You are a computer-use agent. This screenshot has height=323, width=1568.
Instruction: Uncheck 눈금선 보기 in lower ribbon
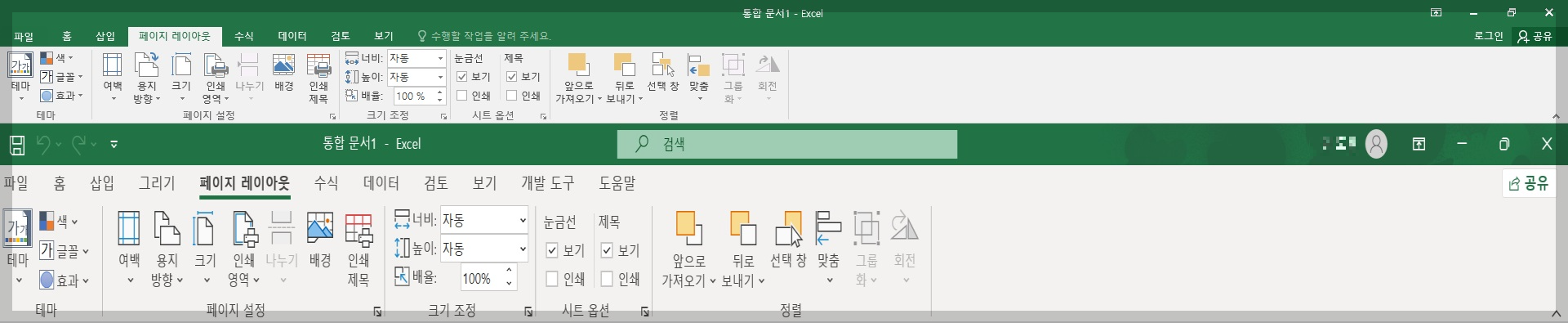552,250
